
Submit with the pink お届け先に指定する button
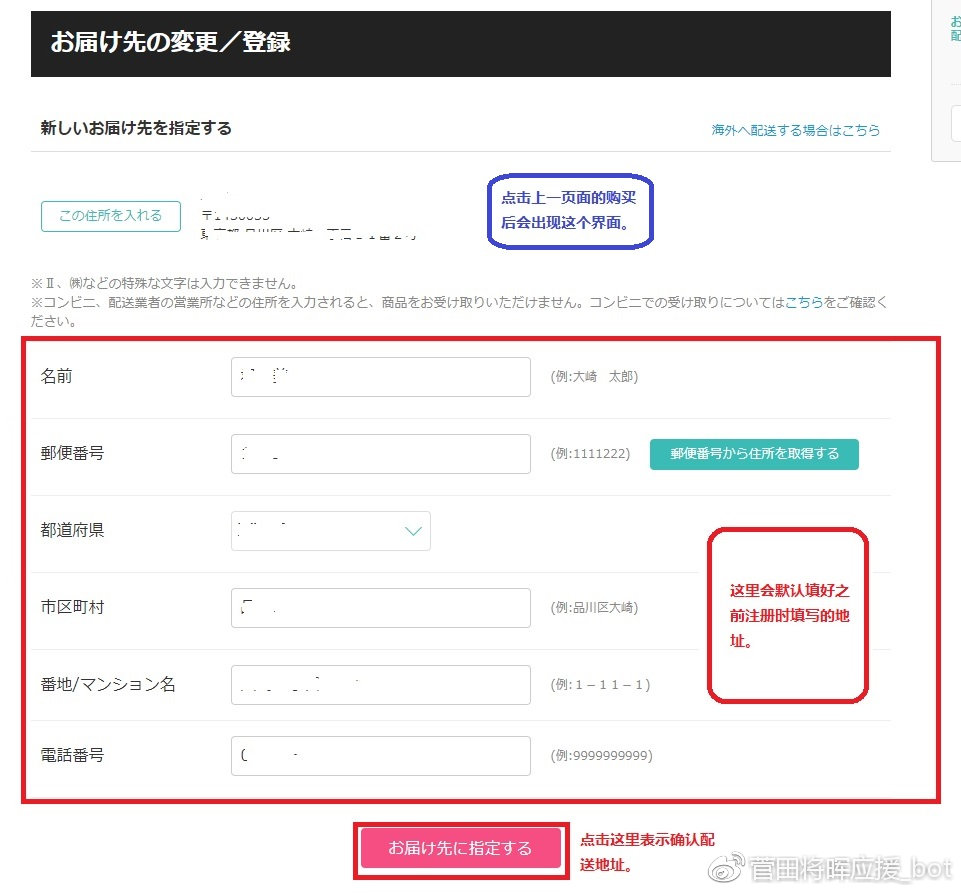(x=460, y=848)
